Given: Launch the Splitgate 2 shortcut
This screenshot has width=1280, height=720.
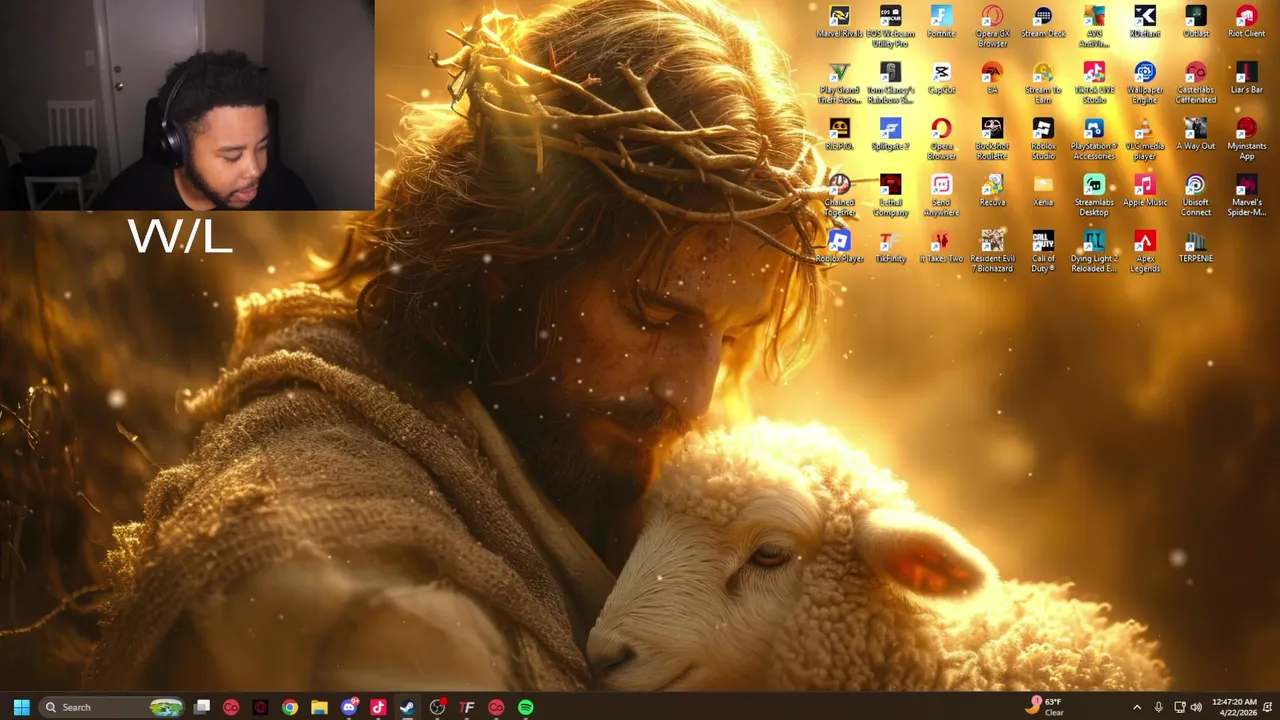Looking at the screenshot, I should click(890, 135).
